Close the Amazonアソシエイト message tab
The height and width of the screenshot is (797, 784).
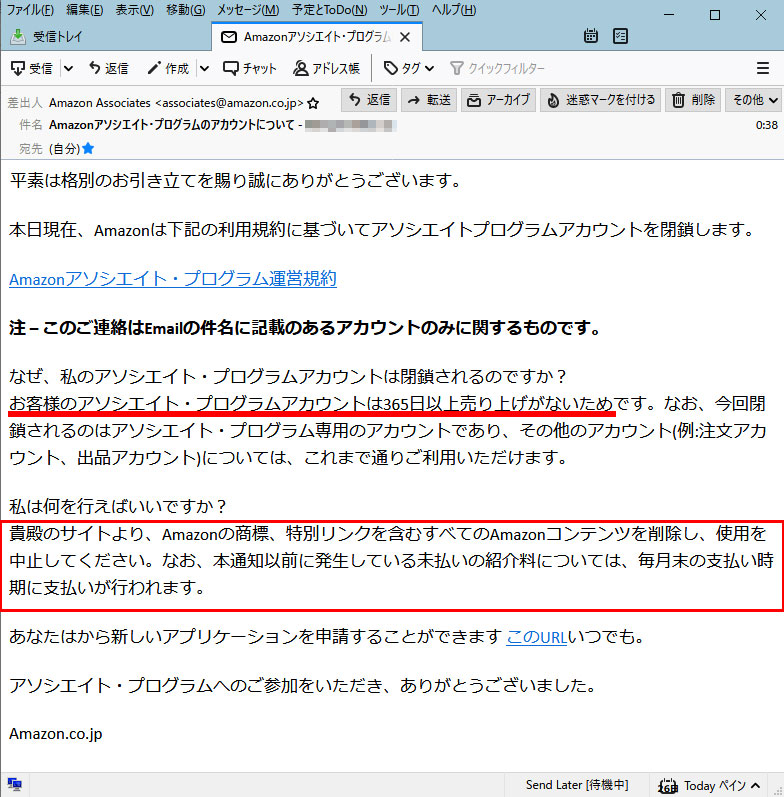click(x=405, y=37)
